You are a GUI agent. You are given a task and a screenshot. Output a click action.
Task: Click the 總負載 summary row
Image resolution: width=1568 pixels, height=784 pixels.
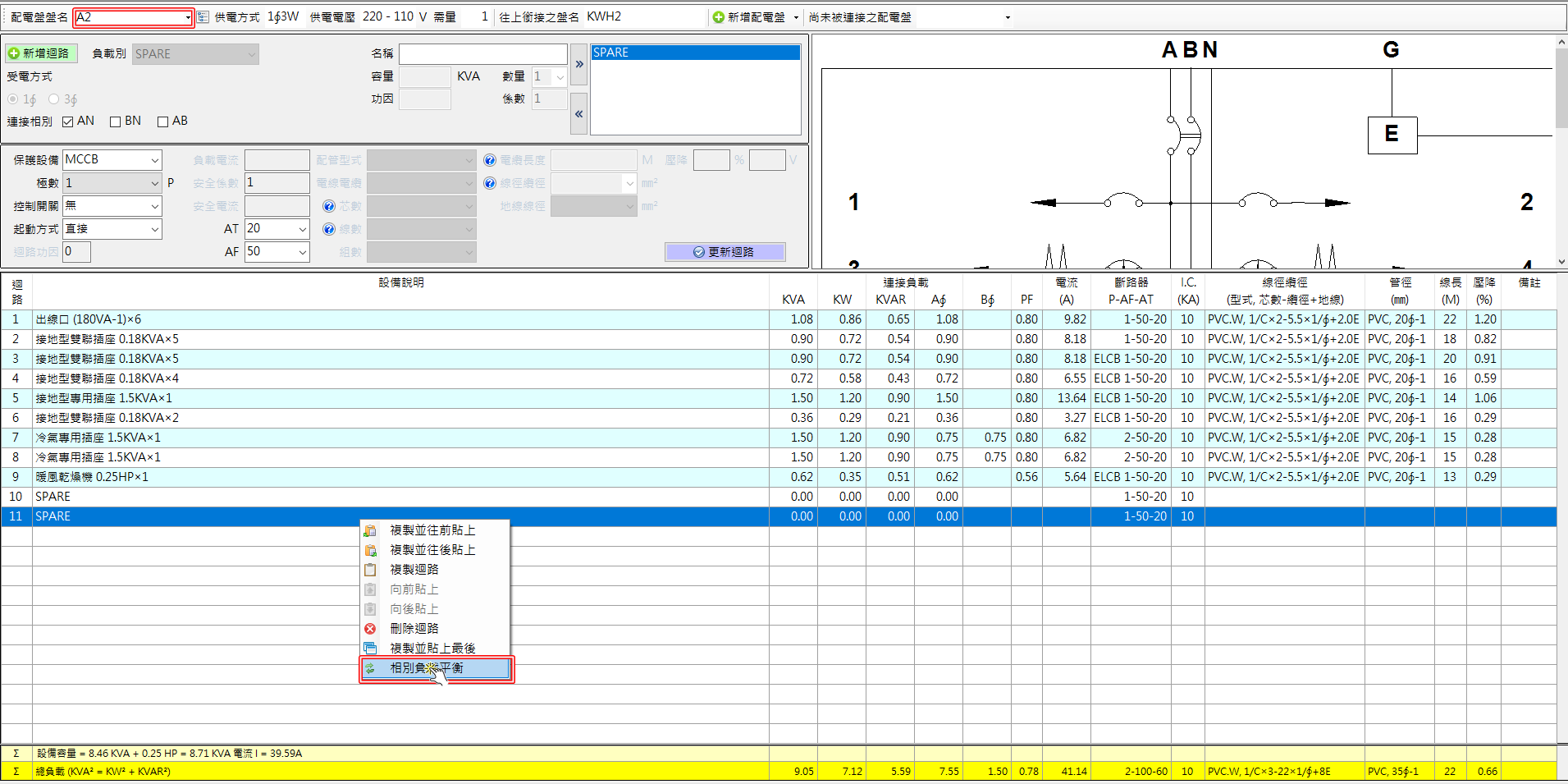(778, 772)
